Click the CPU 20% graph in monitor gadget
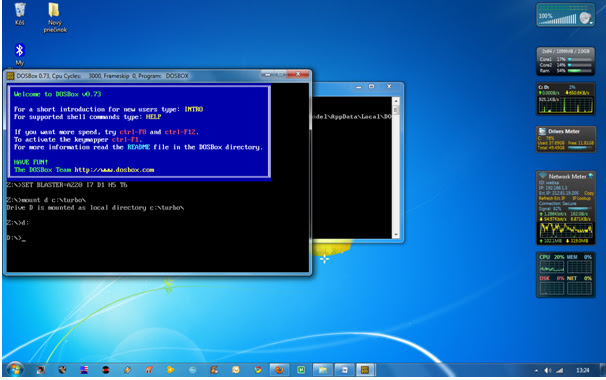The height and width of the screenshot is (380, 606). 552,267
